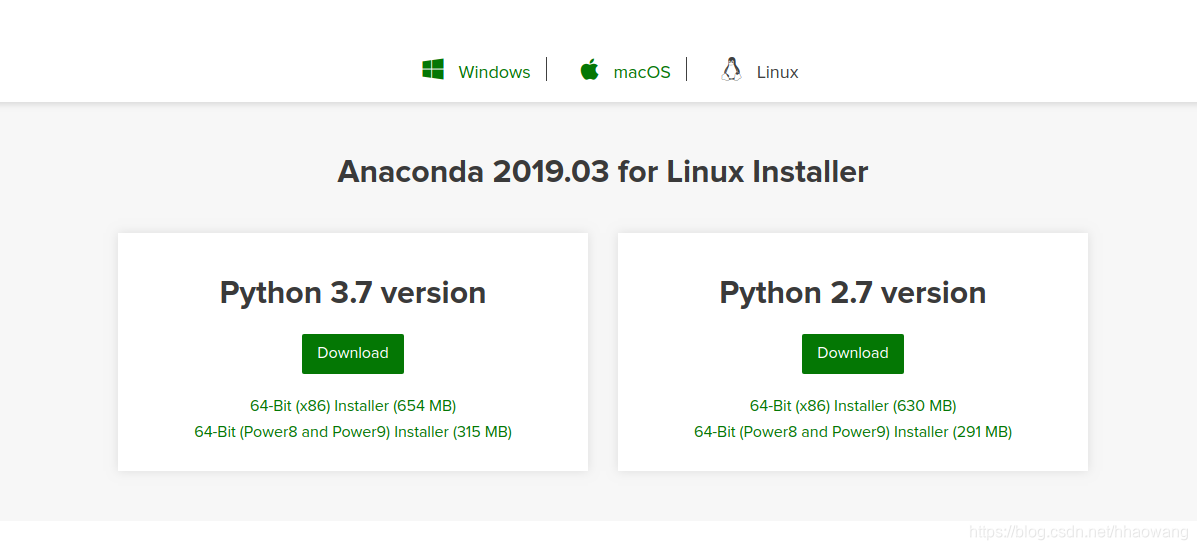
Task: Switch to the Windows tab
Action: tap(494, 72)
